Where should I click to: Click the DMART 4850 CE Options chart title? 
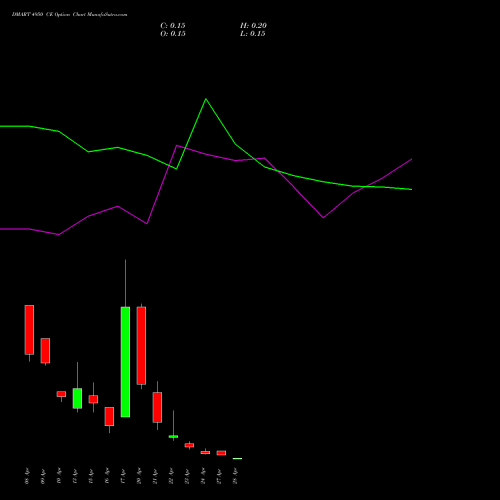[x=70, y=15]
